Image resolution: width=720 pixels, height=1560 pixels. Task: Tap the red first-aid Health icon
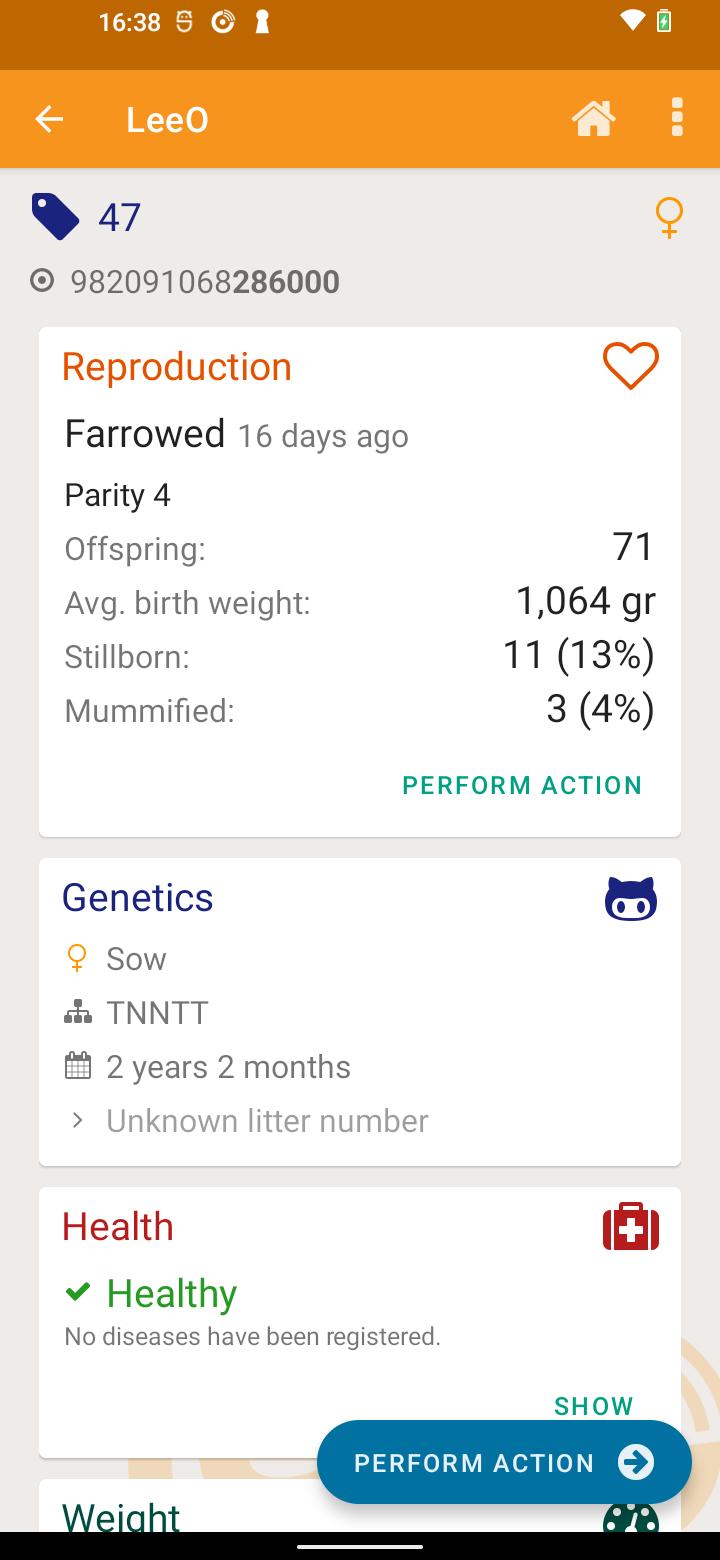click(631, 1227)
